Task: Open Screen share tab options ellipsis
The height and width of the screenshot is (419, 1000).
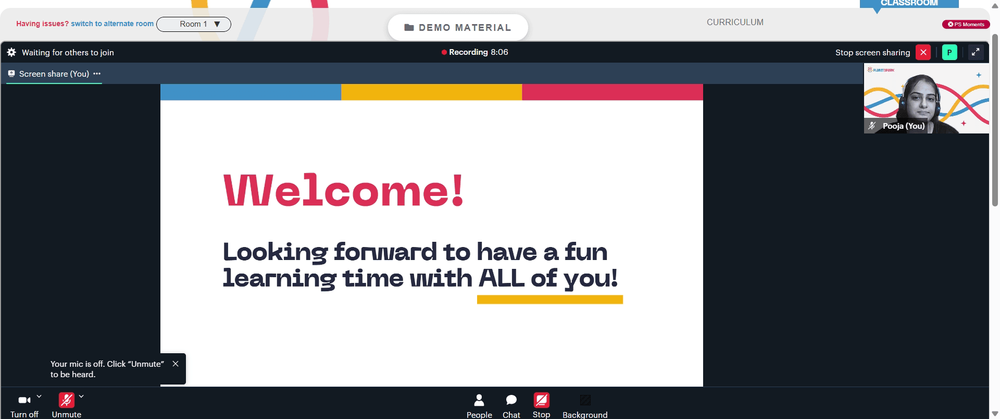Action: [x=97, y=73]
